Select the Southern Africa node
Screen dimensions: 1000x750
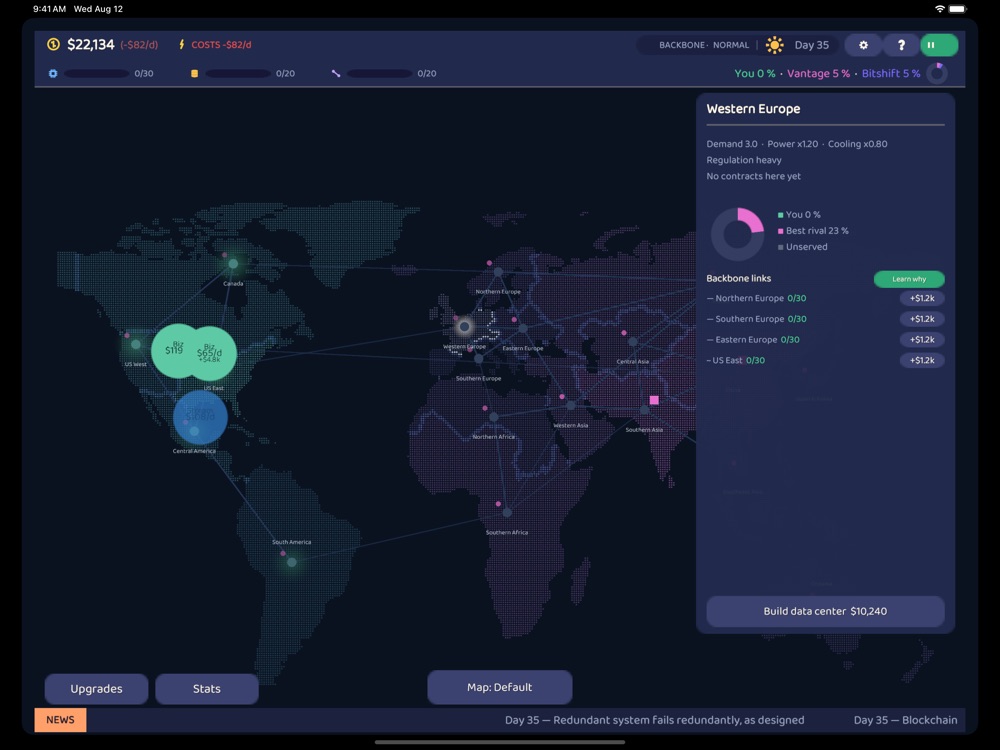[x=507, y=512]
